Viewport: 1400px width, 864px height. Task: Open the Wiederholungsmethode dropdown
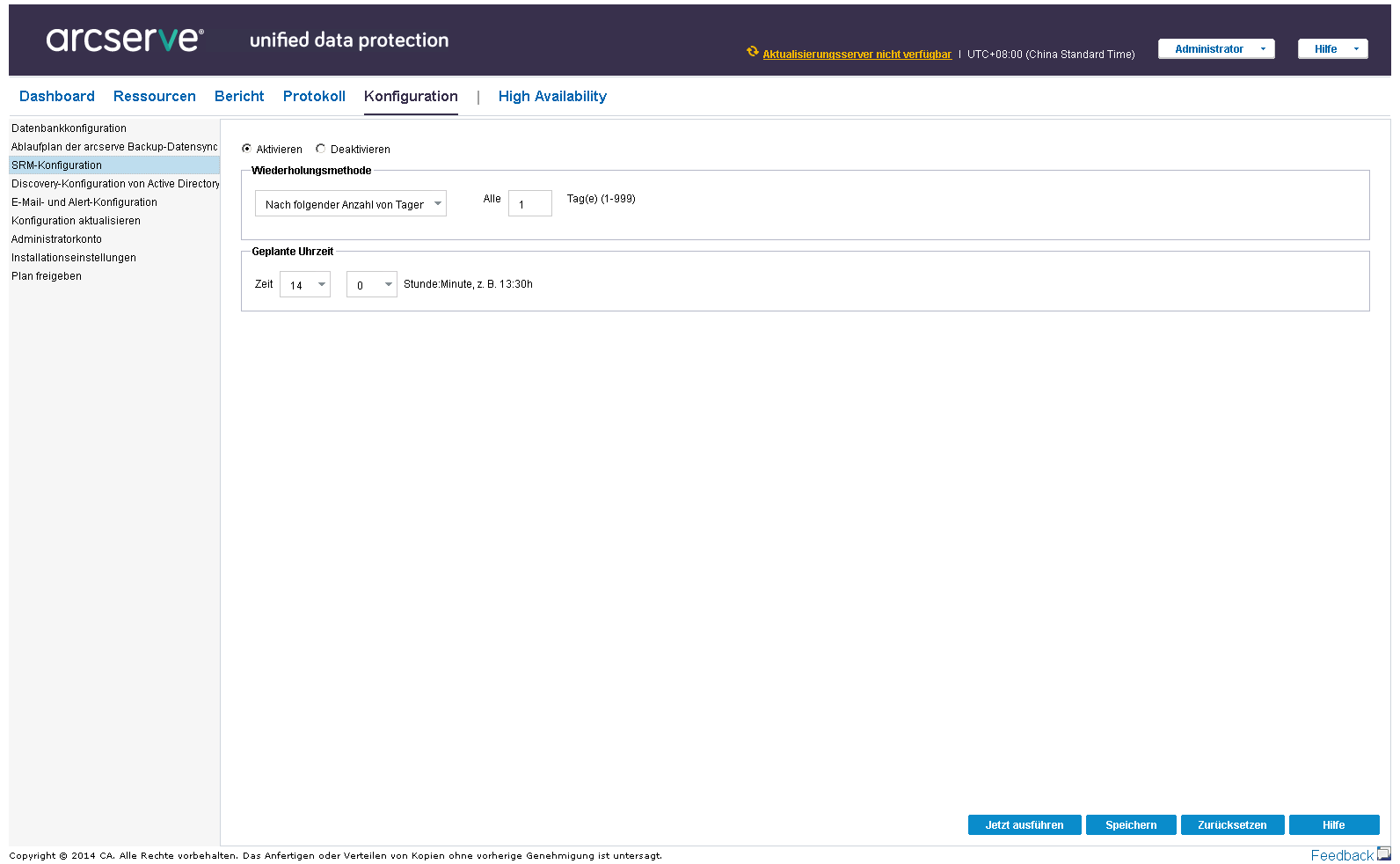tap(351, 203)
